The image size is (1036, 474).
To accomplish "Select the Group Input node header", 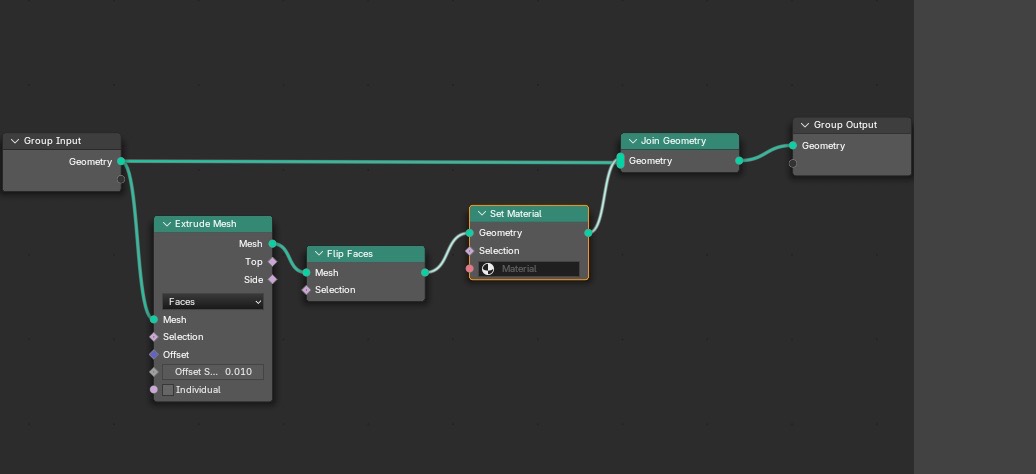I will tap(62, 141).
